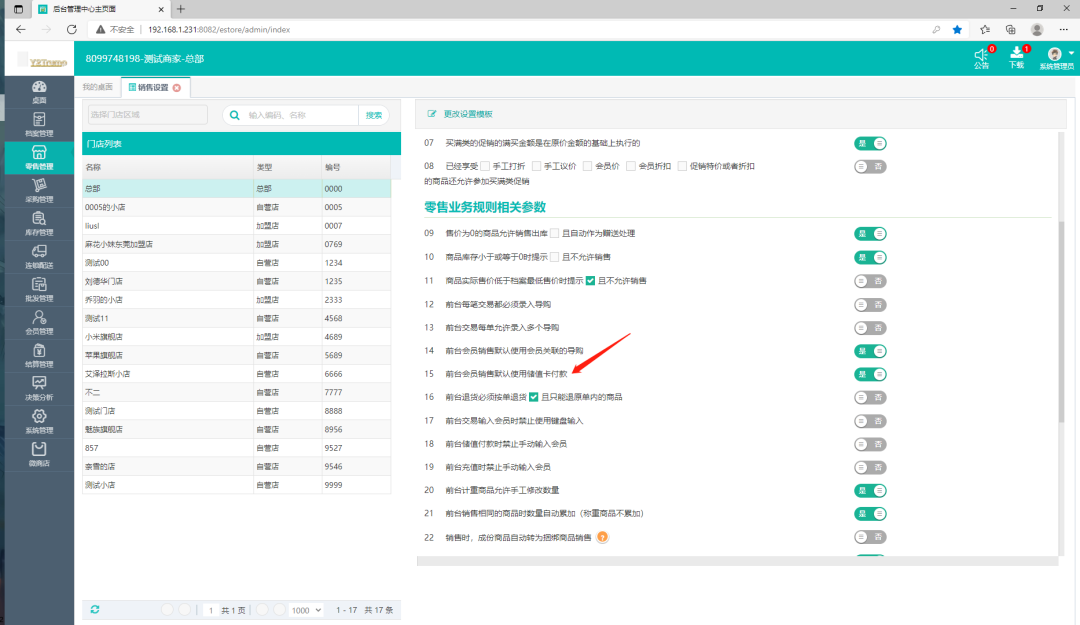1080x625 pixels.
Task: Open the page size 1000 dropdown
Action: (x=304, y=608)
